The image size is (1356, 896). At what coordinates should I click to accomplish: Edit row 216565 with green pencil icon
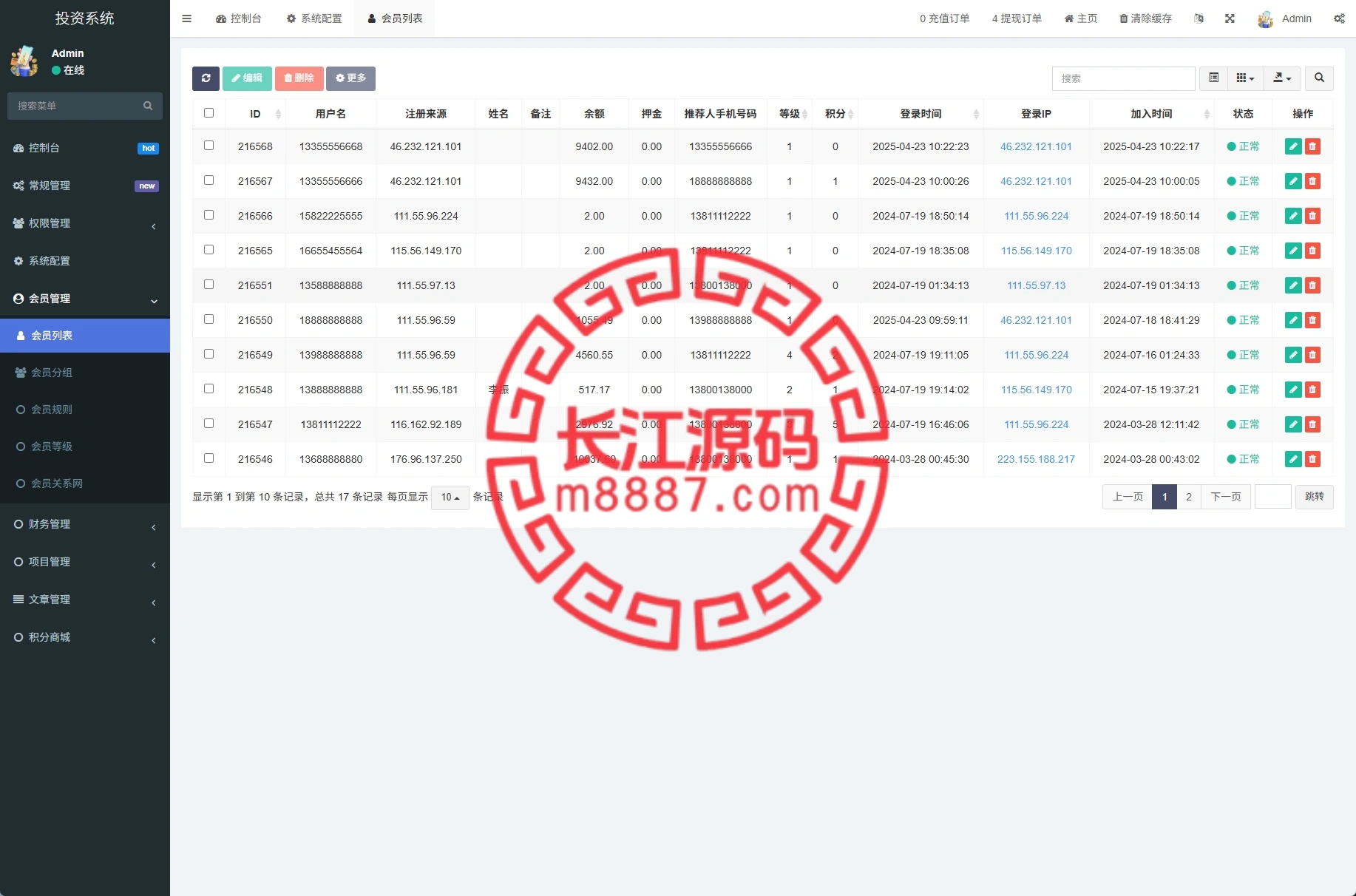1293,251
